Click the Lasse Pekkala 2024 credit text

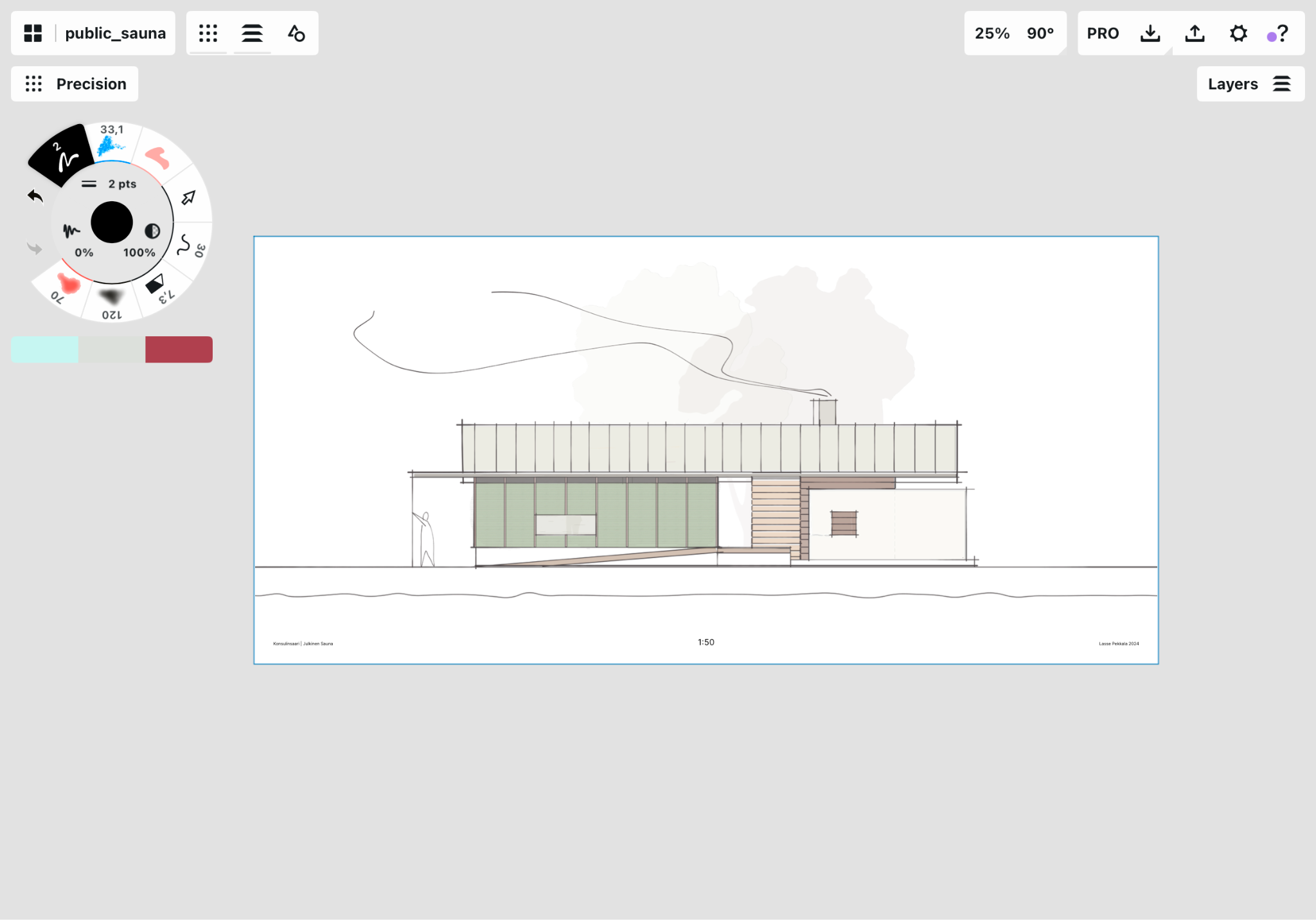1119,644
